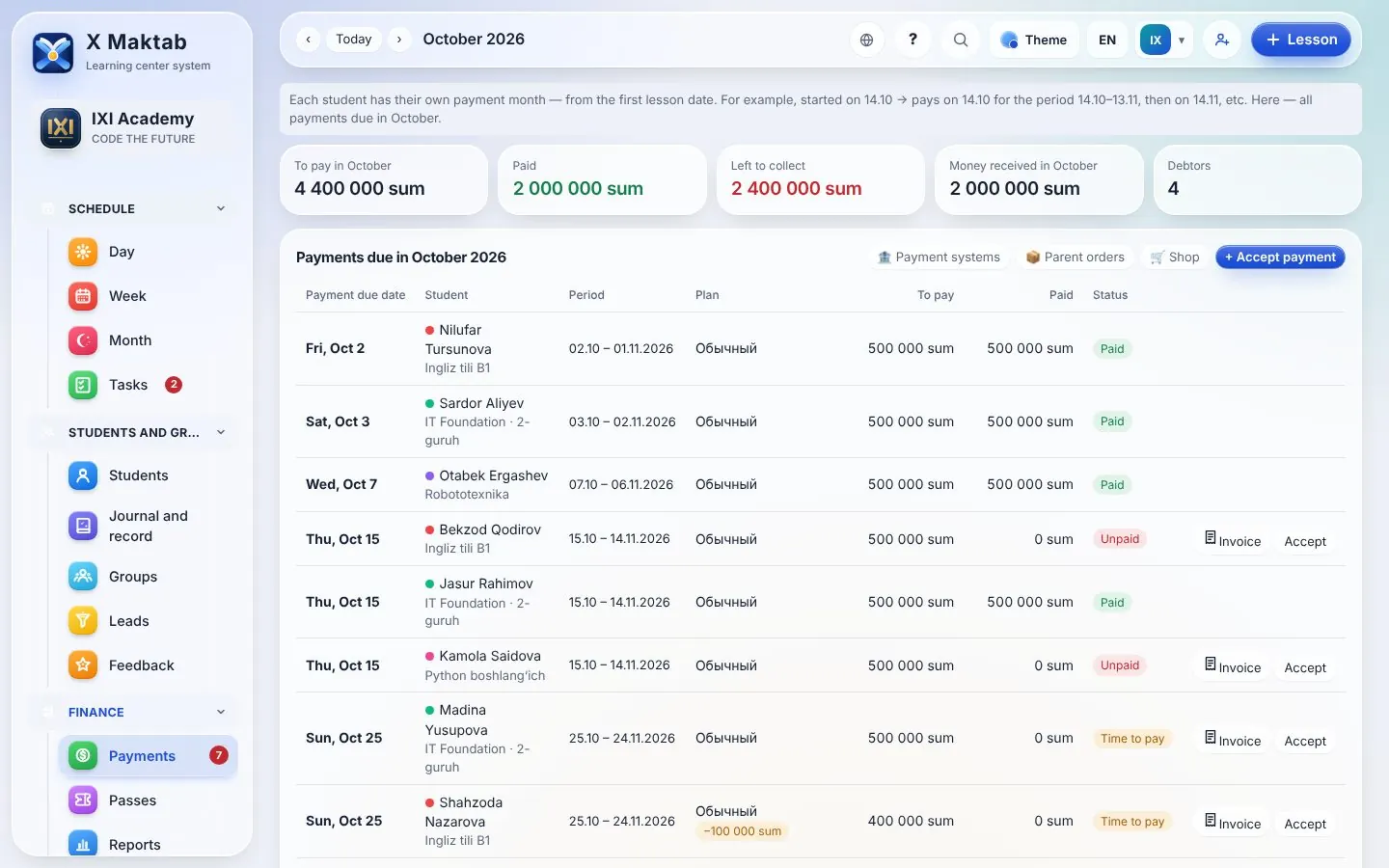Open search with the magnifier icon
1389x868 pixels.
(x=961, y=40)
